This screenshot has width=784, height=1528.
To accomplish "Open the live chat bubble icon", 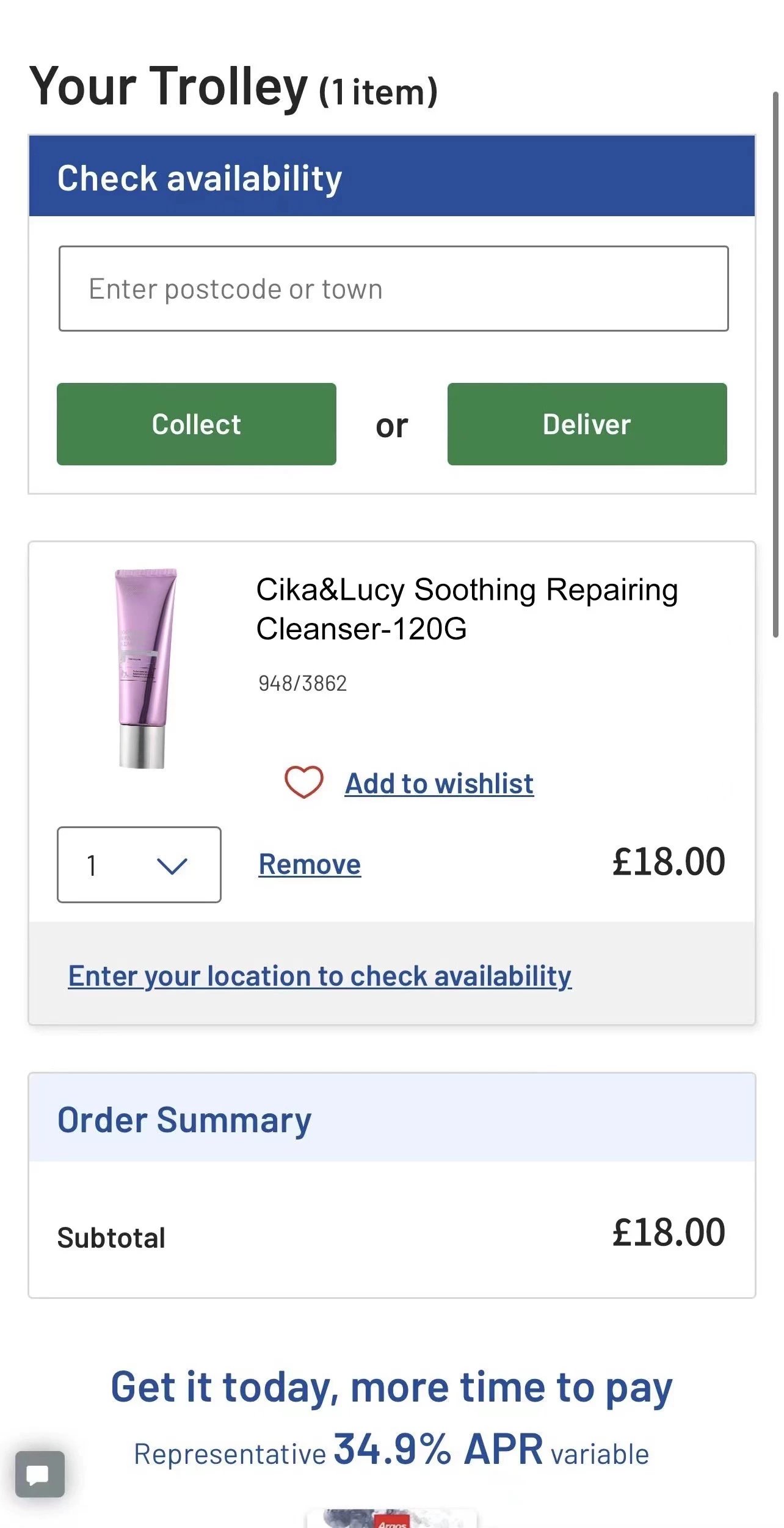I will coord(40,1474).
